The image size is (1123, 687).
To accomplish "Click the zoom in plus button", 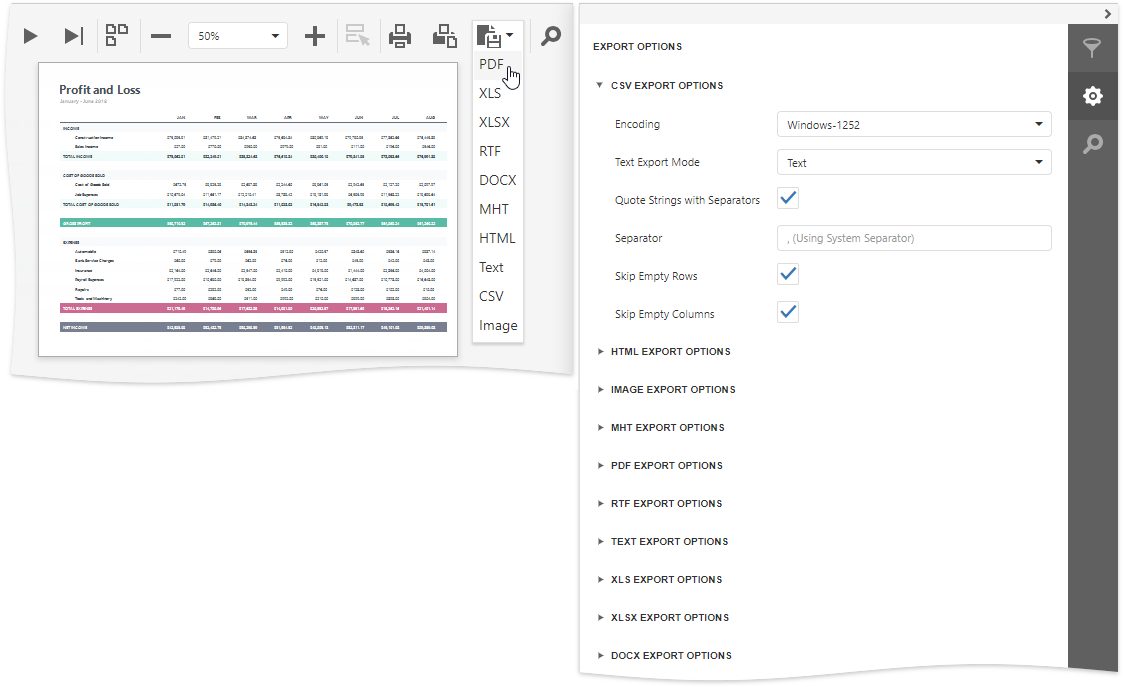I will coord(315,36).
